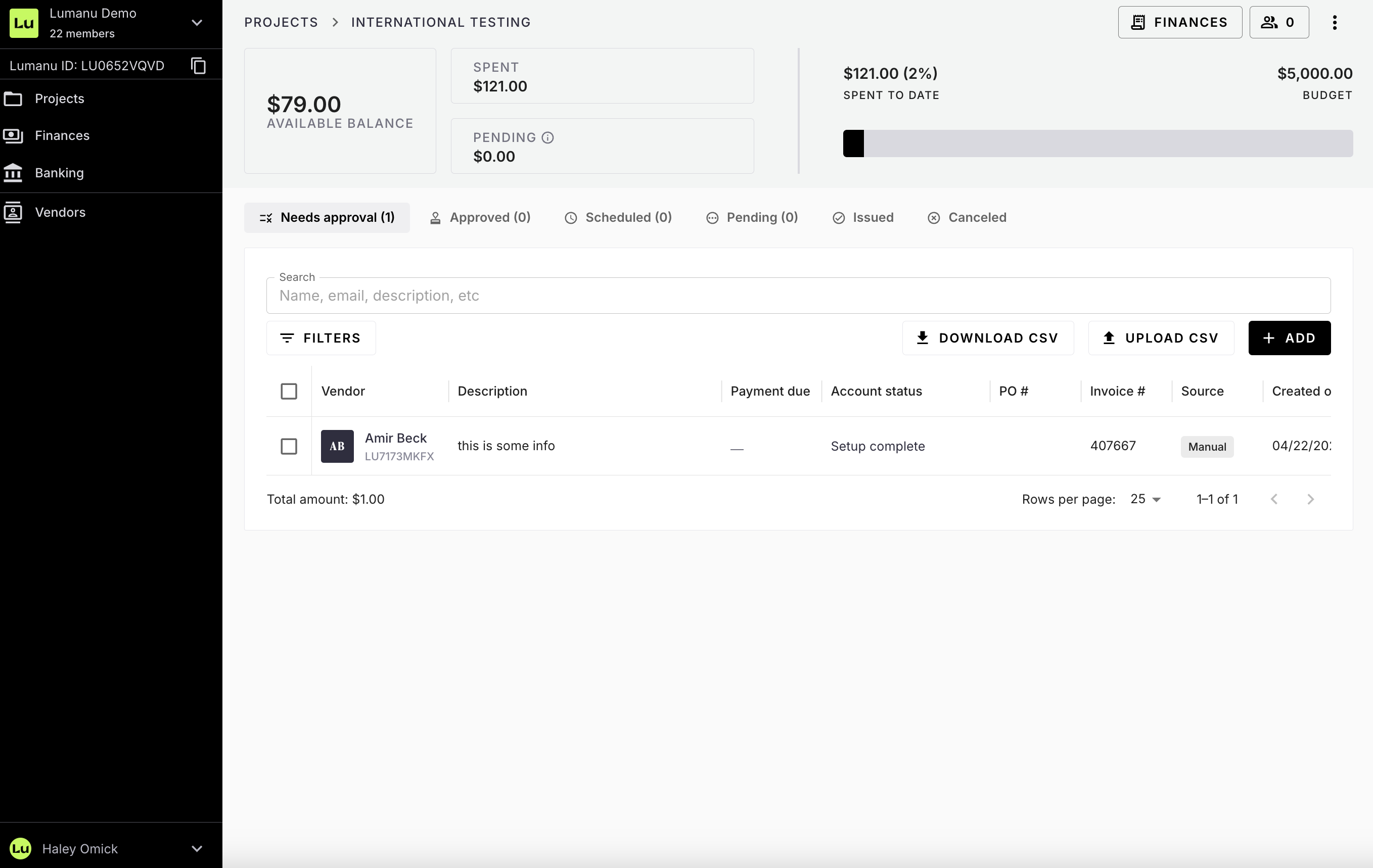Click the AB vendor avatar for Amir Beck
1373x868 pixels.
[337, 446]
